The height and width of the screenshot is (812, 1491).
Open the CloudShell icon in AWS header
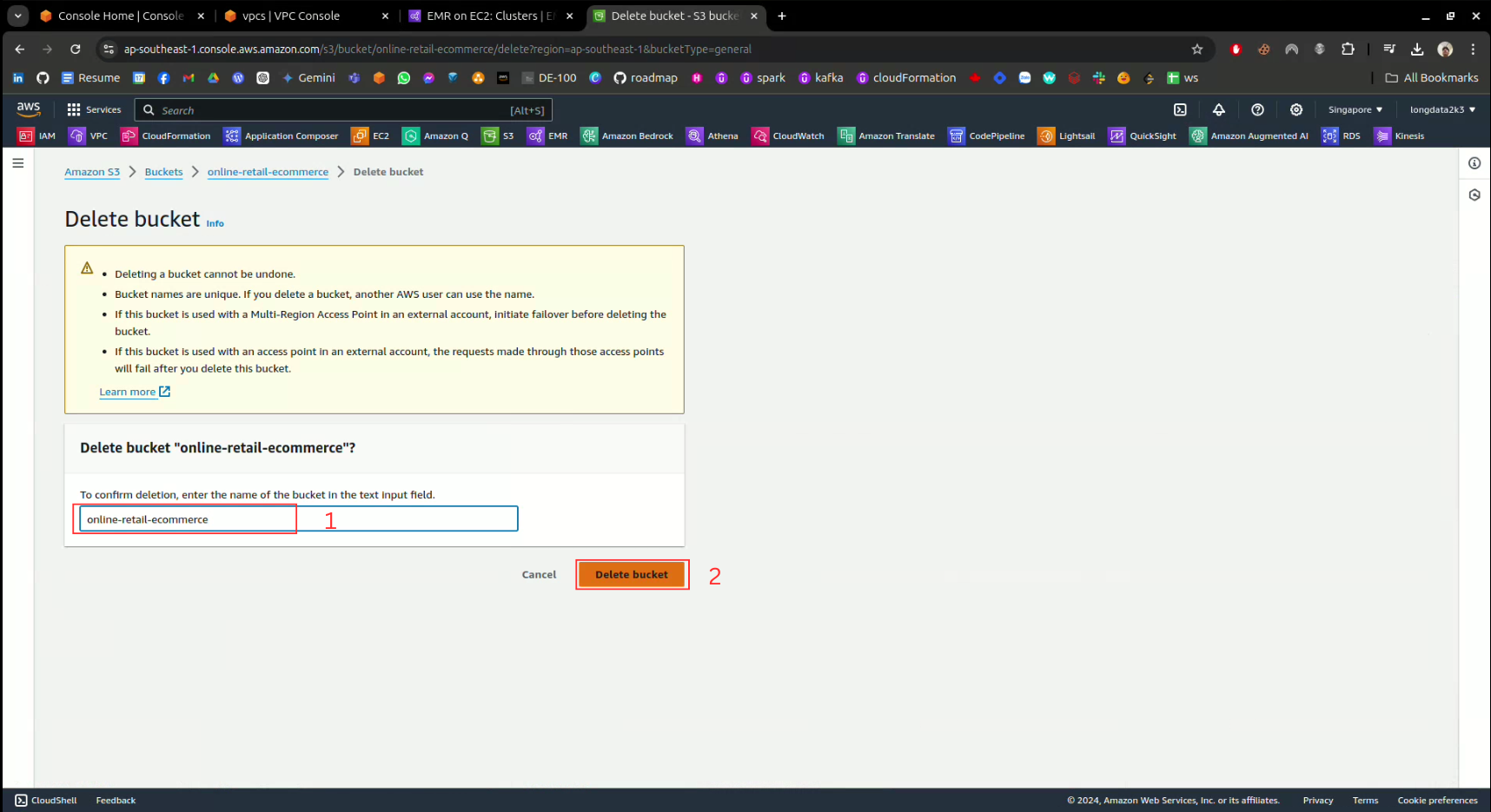(x=1180, y=109)
